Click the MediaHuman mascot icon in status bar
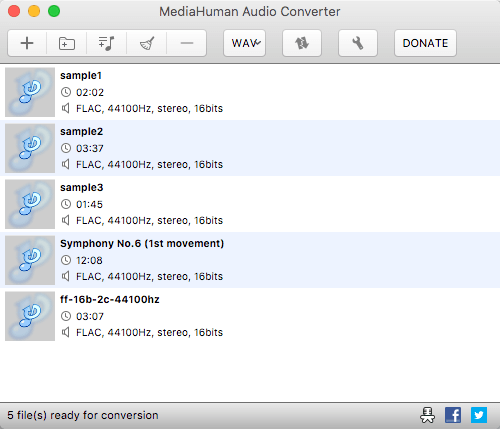Image resolution: width=500 pixels, height=429 pixels. click(427, 415)
